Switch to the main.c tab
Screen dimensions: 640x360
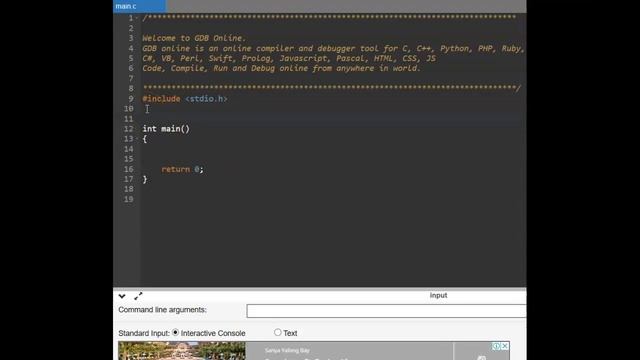click(139, 6)
